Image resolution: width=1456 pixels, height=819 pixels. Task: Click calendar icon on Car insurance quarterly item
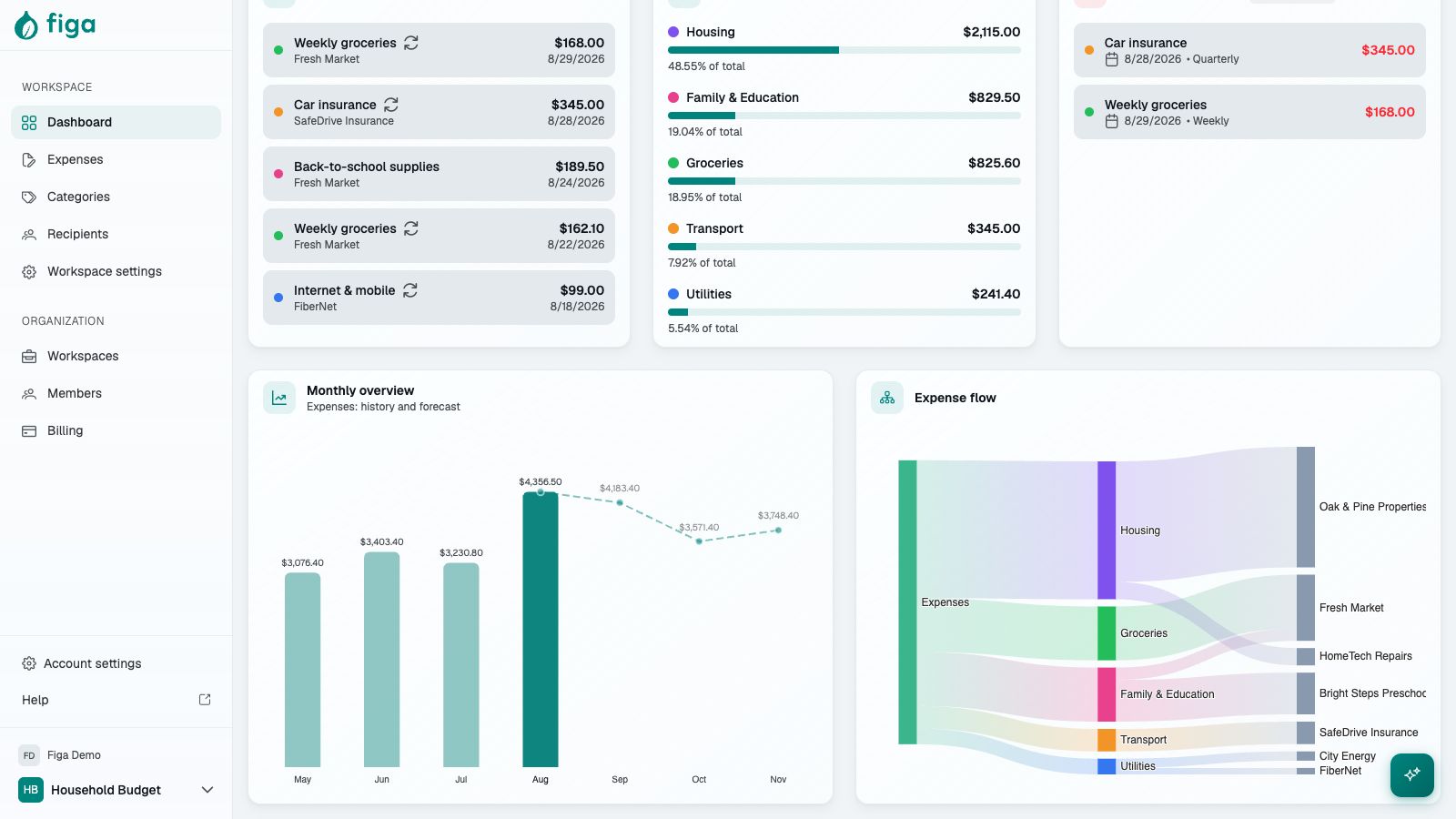pyautogui.click(x=1111, y=59)
